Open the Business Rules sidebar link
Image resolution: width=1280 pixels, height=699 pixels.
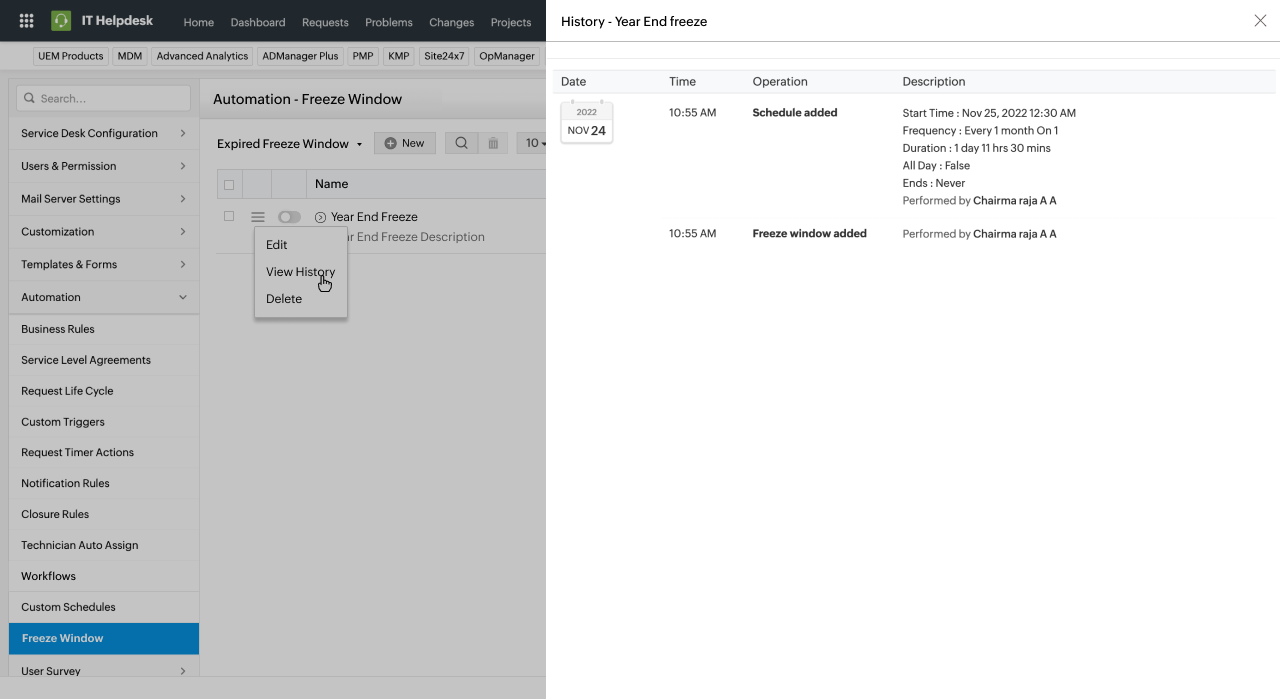(58, 329)
